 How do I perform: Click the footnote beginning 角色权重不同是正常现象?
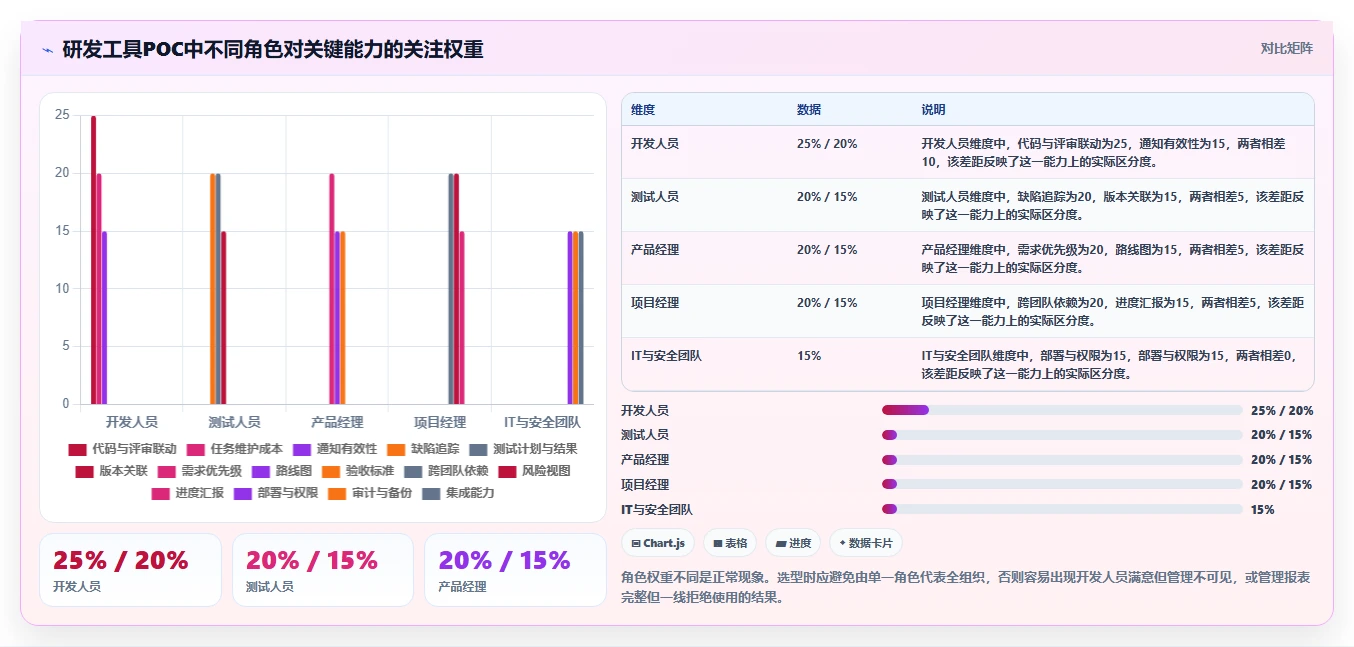[x=966, y=588]
